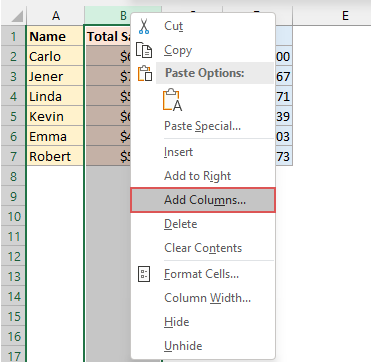371x362 pixels.
Task: Choose the Keep Text Only paste icon
Action: click(x=172, y=100)
